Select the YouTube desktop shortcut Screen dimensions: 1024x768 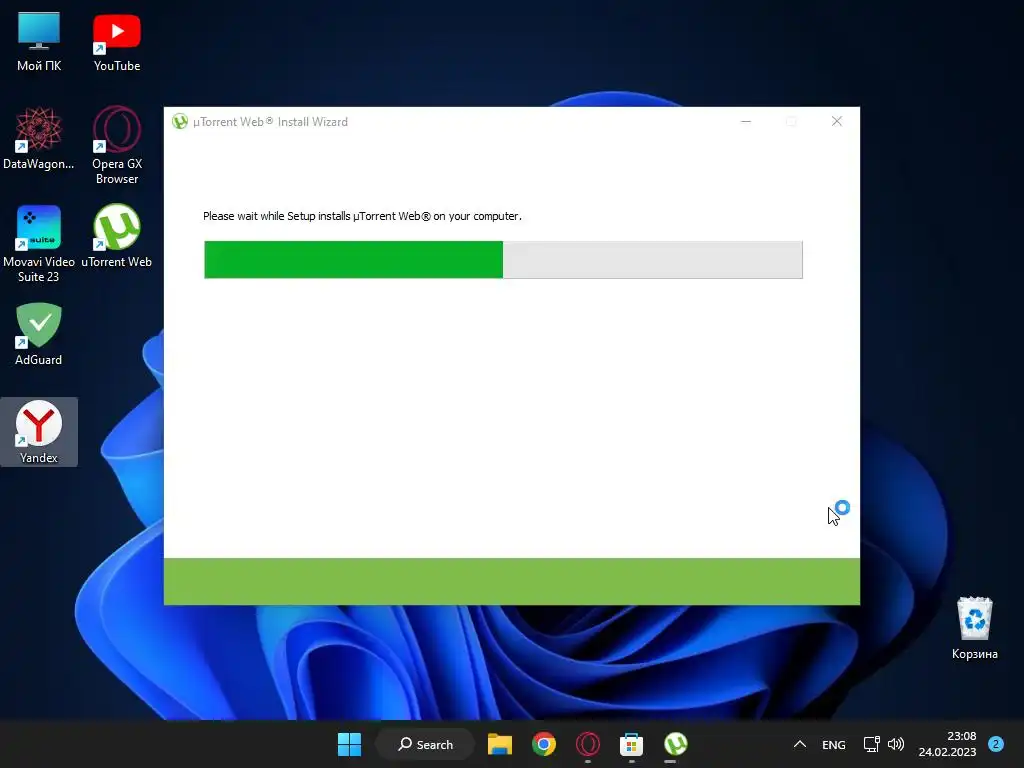[116, 42]
